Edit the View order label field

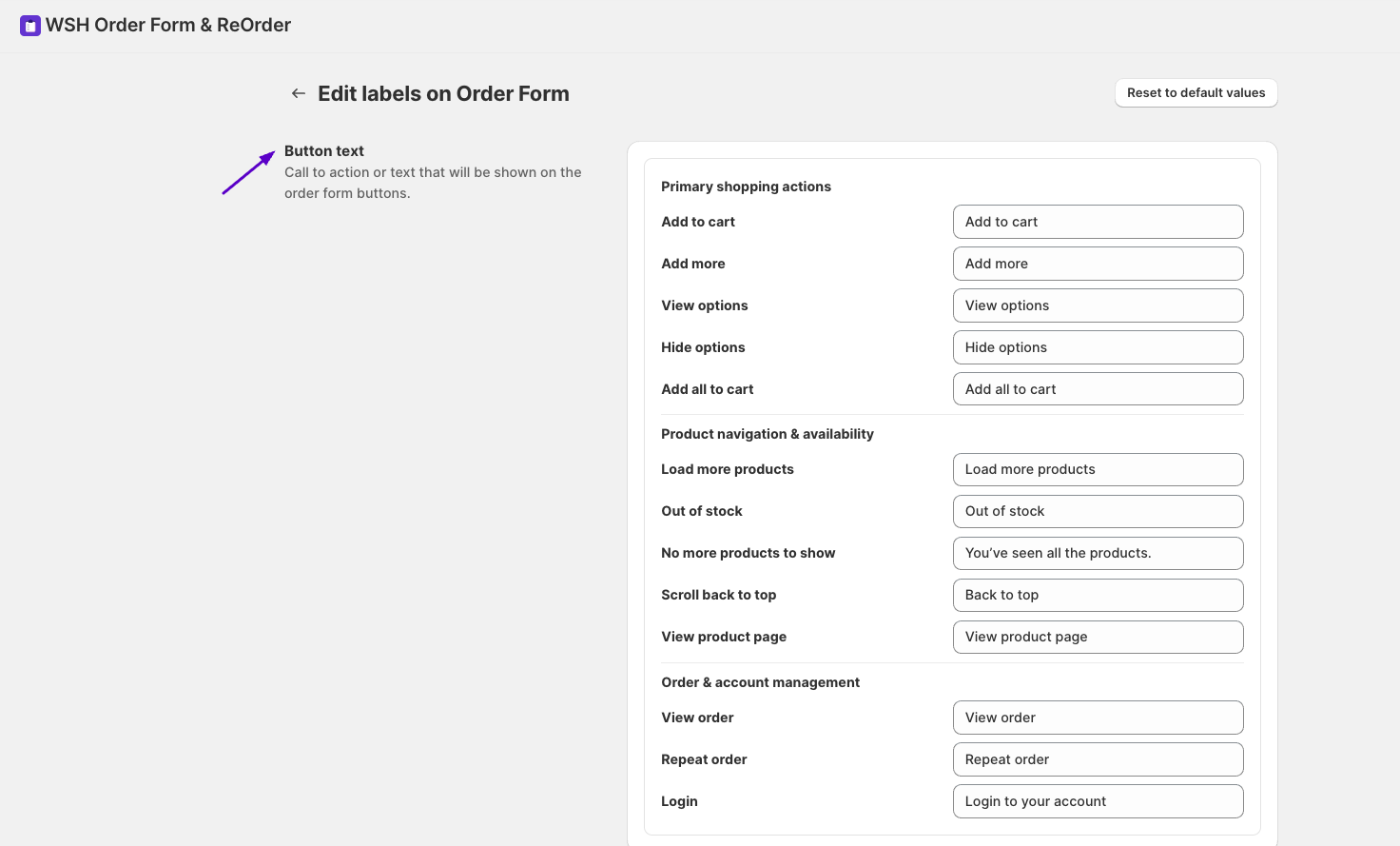click(1098, 718)
